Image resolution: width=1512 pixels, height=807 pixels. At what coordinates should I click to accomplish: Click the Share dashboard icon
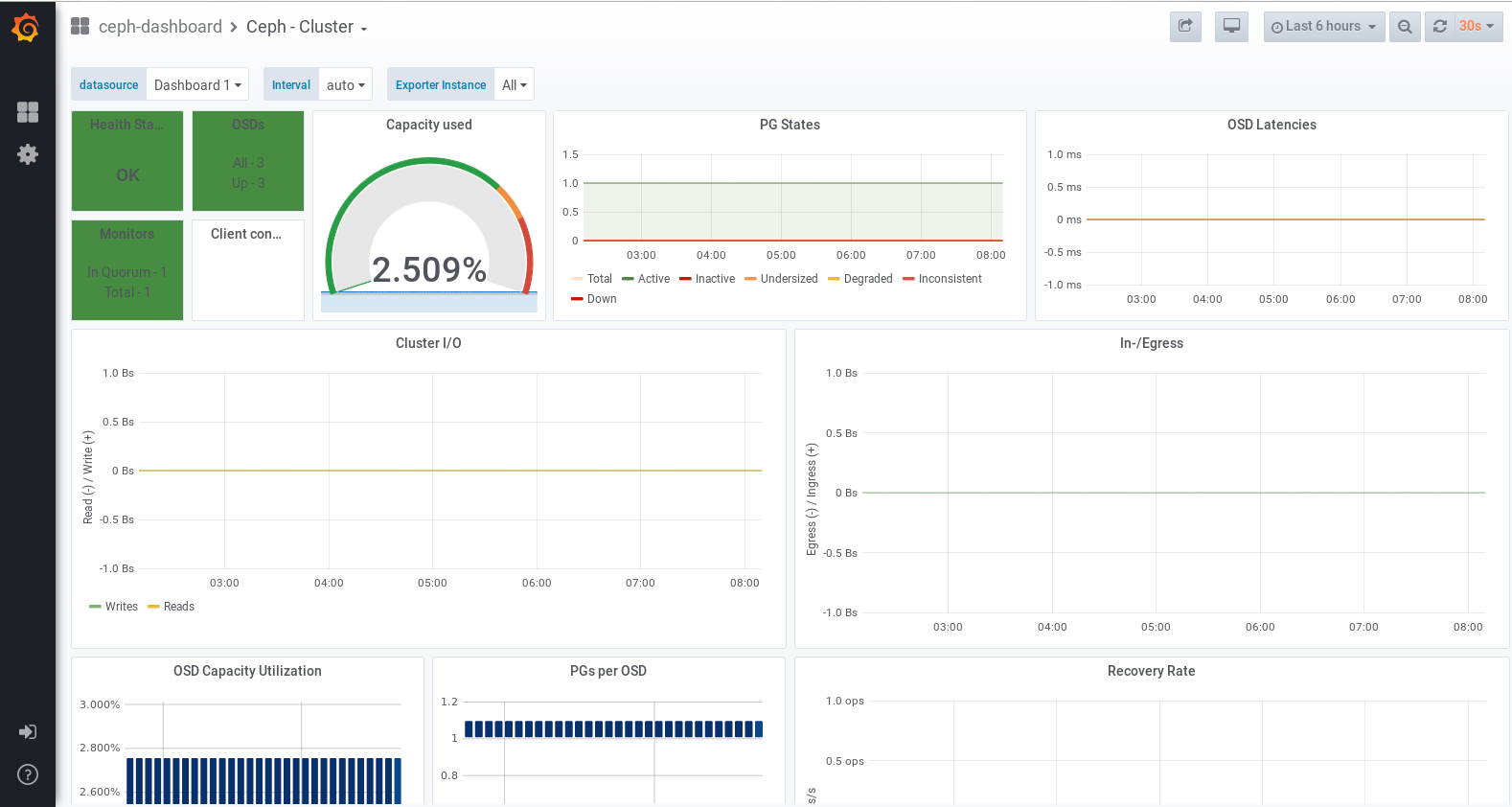1185,27
